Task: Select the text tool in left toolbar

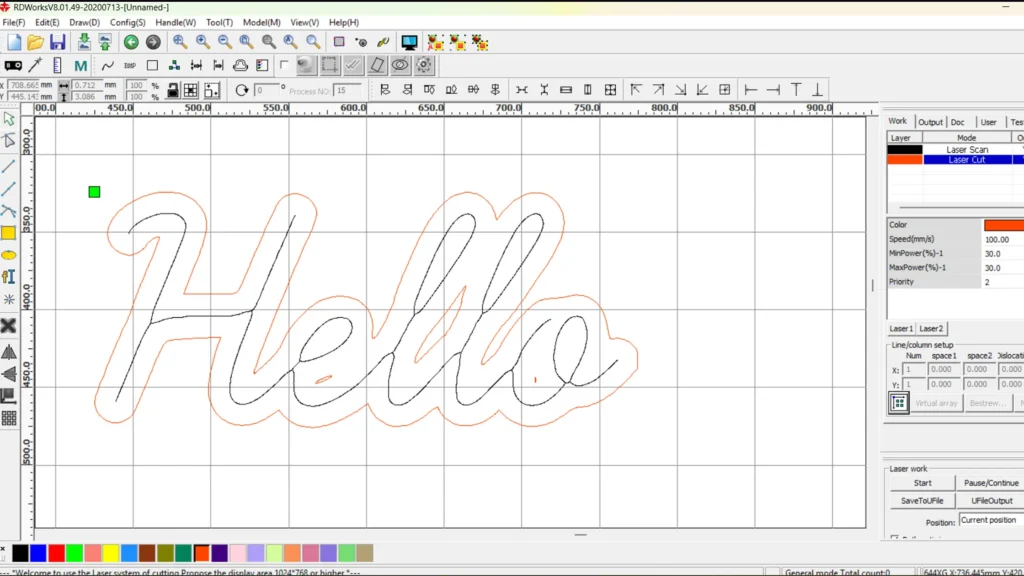Action: [8, 277]
